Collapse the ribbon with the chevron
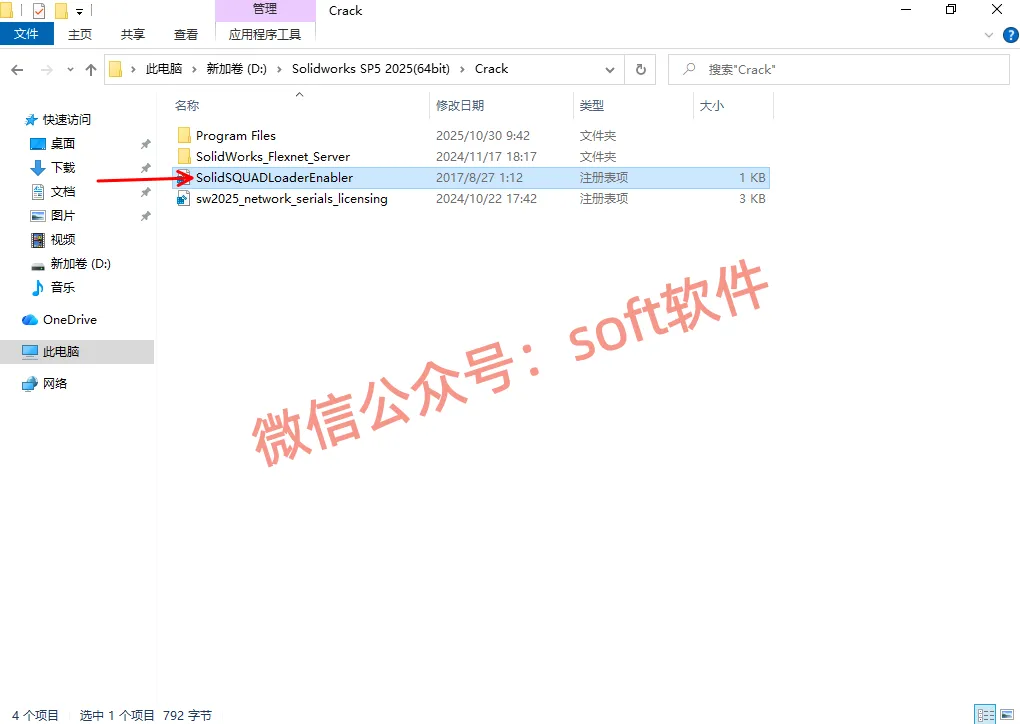 pos(989,35)
